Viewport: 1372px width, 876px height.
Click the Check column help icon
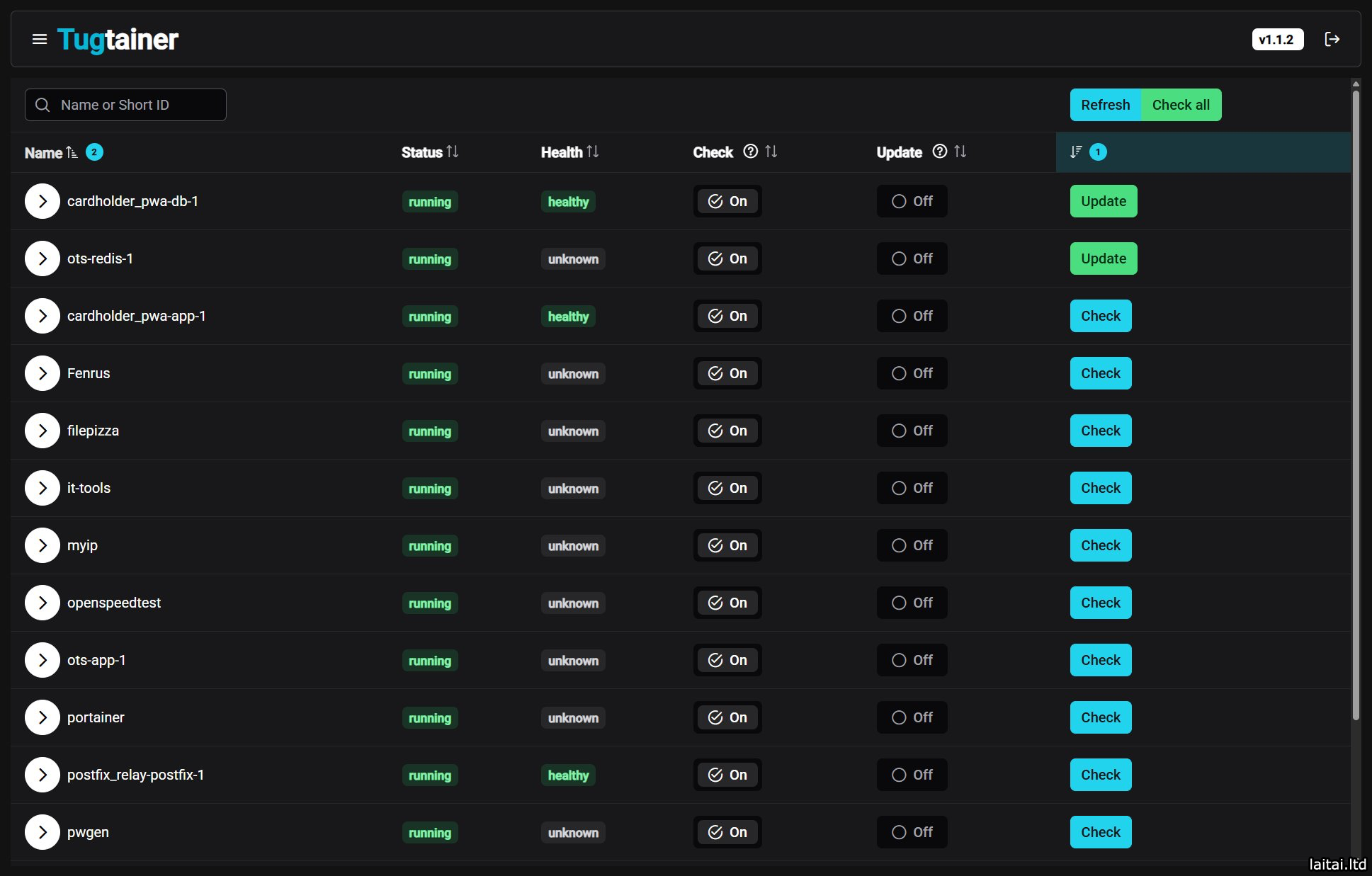(750, 152)
